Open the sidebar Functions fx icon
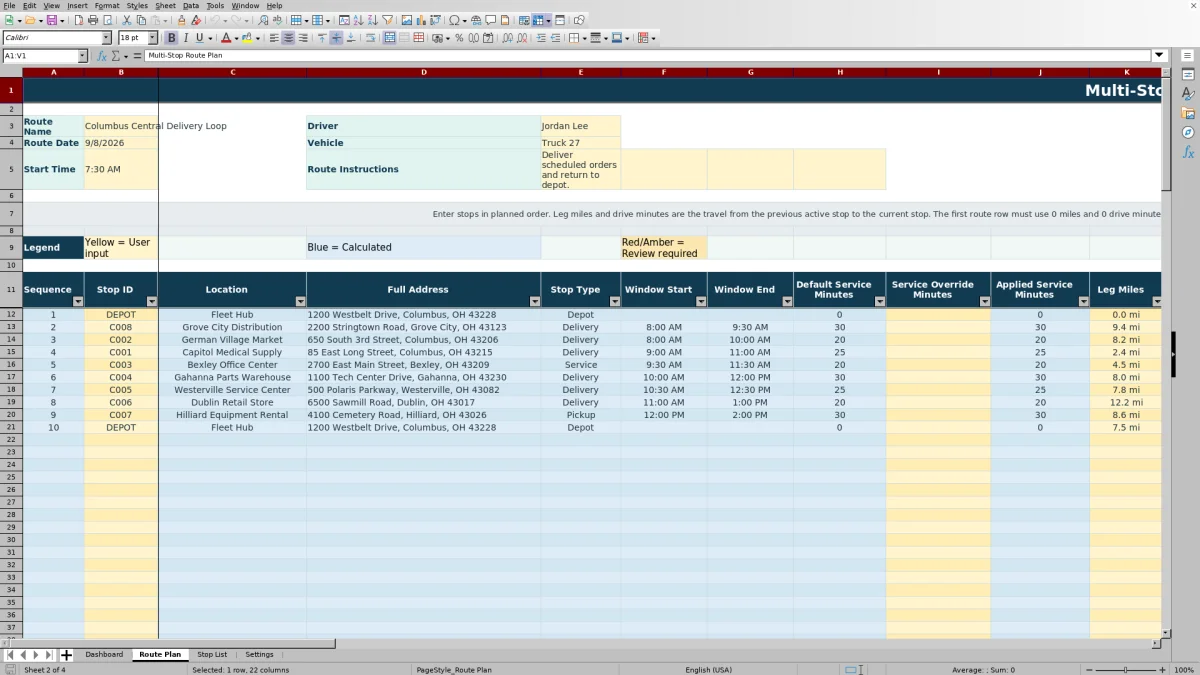The width and height of the screenshot is (1200, 675). point(1188,152)
